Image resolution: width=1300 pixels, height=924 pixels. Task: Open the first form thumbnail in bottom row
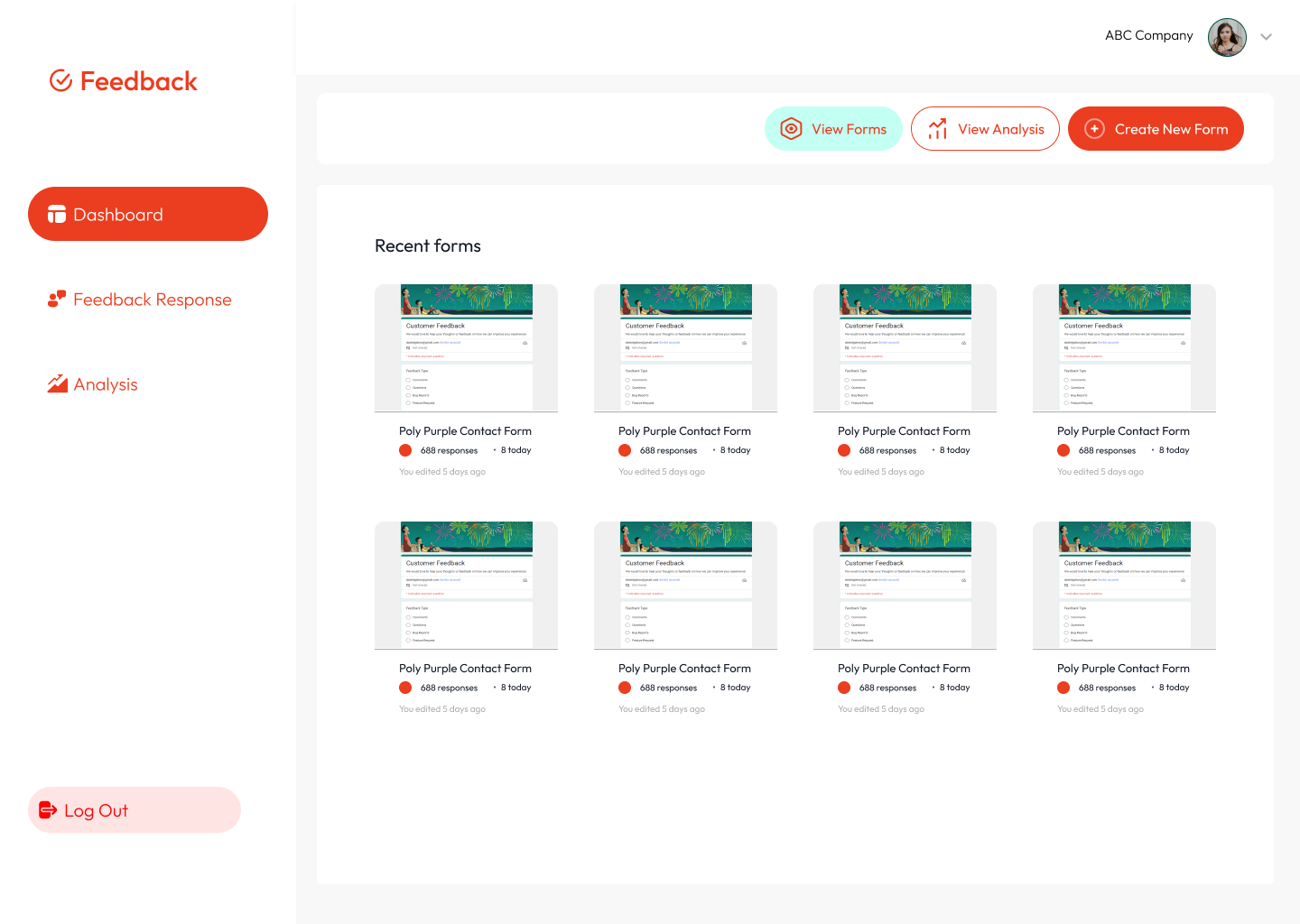466,586
